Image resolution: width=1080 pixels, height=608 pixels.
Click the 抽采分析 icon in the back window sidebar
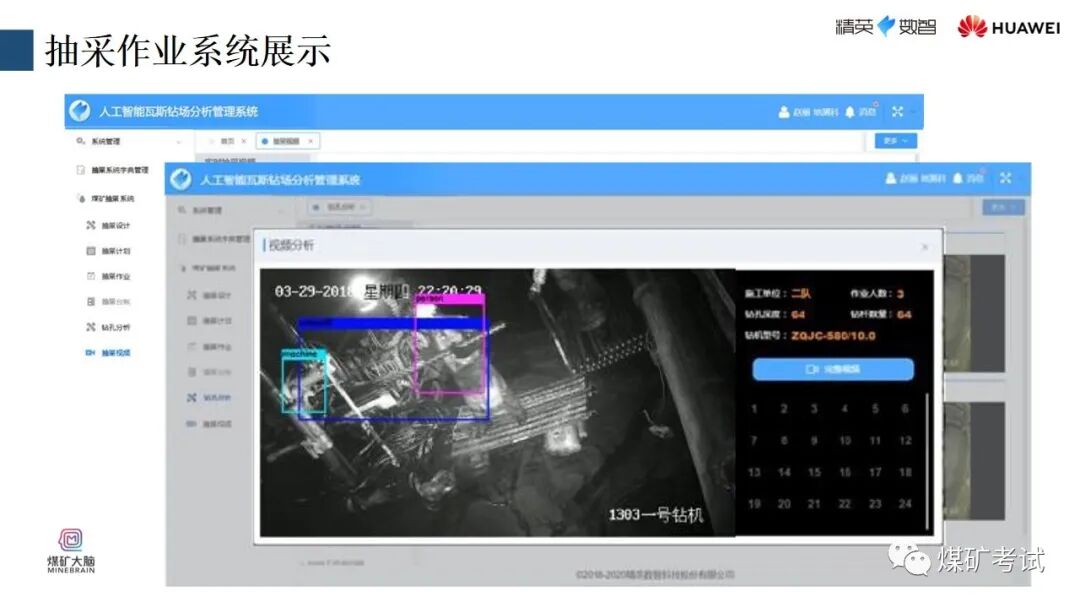click(x=91, y=302)
